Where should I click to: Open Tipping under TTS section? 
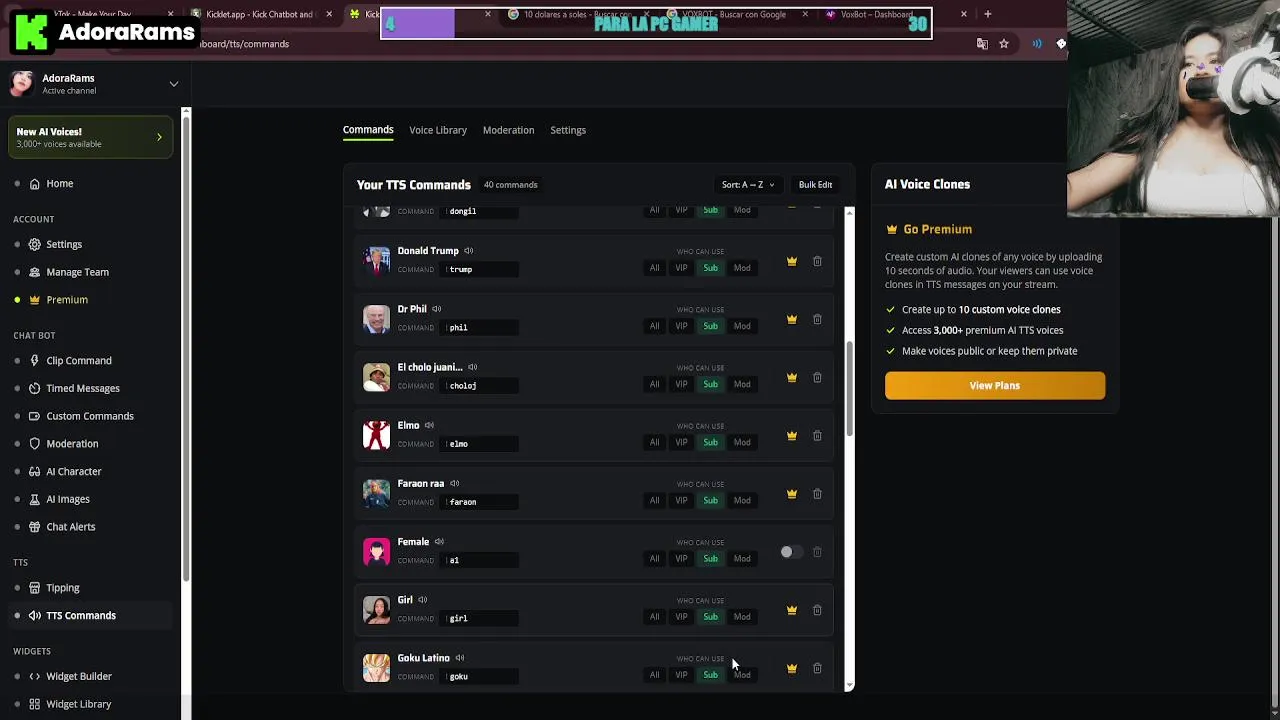(x=63, y=588)
